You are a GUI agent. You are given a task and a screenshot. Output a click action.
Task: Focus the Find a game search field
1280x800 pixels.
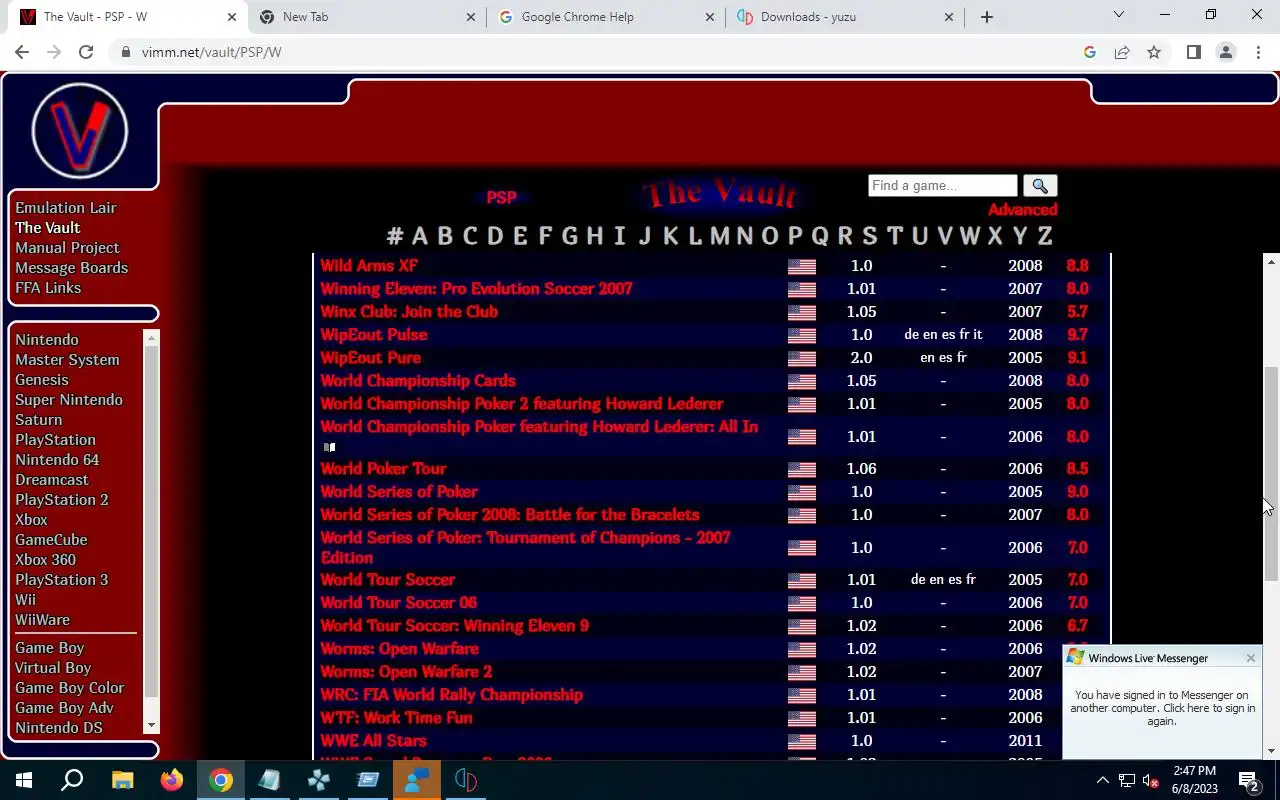click(942, 186)
